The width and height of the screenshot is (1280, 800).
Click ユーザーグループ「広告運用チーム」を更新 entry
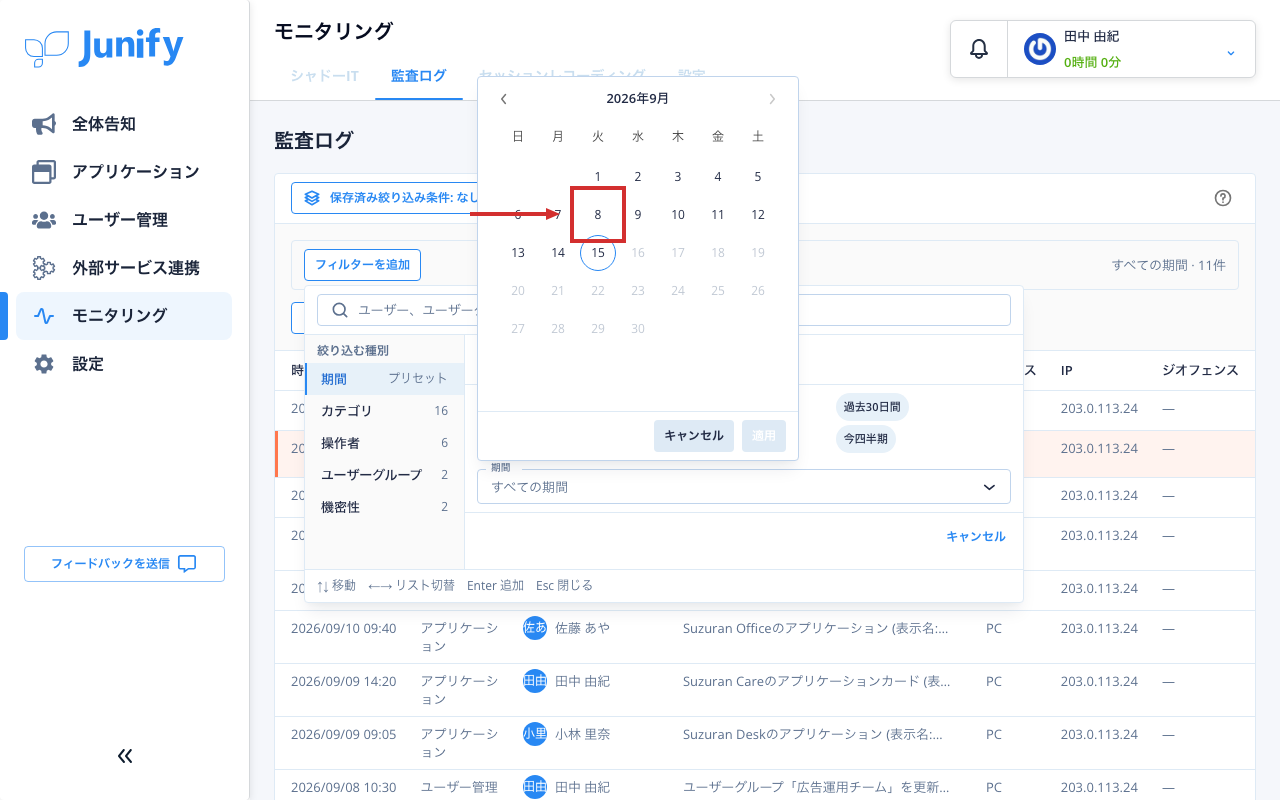coord(815,787)
